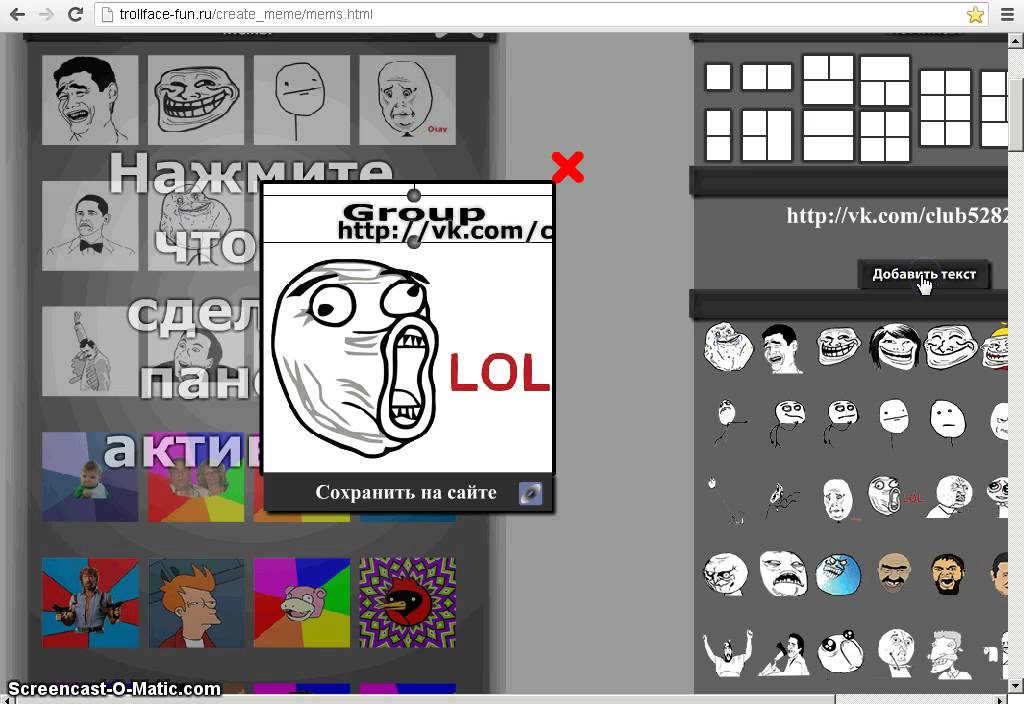
Task: Pick layout with two cells above one wide
Action: tap(828, 80)
